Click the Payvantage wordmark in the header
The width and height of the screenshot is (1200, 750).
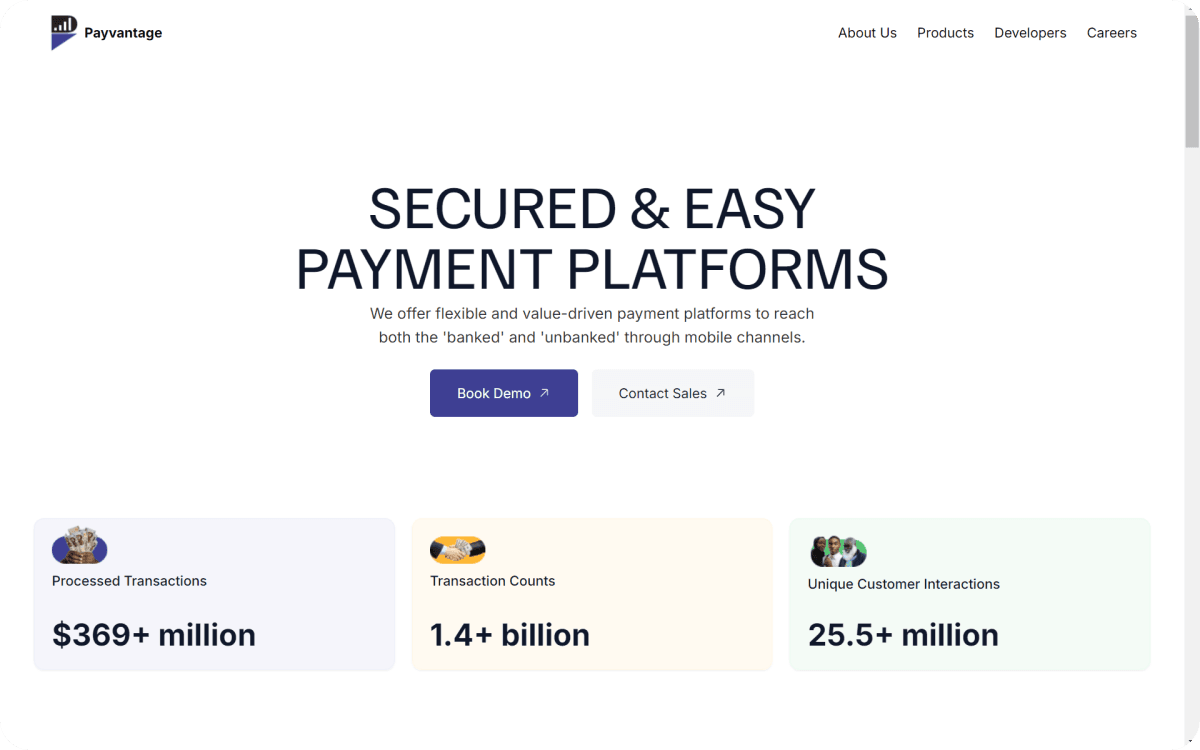122,32
